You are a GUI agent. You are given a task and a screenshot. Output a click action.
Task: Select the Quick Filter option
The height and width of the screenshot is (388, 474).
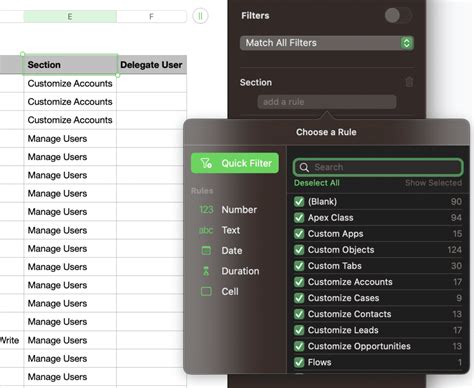(235, 163)
